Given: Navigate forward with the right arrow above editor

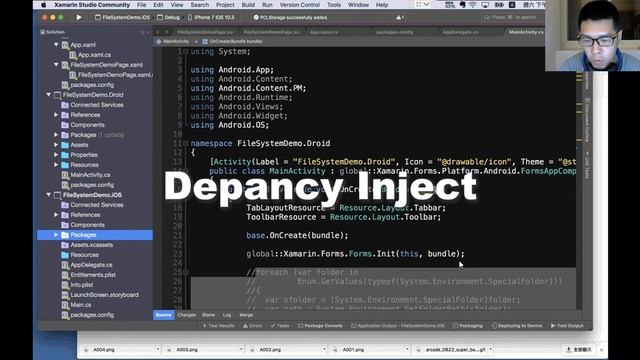Looking at the screenshot, I should coord(167,32).
